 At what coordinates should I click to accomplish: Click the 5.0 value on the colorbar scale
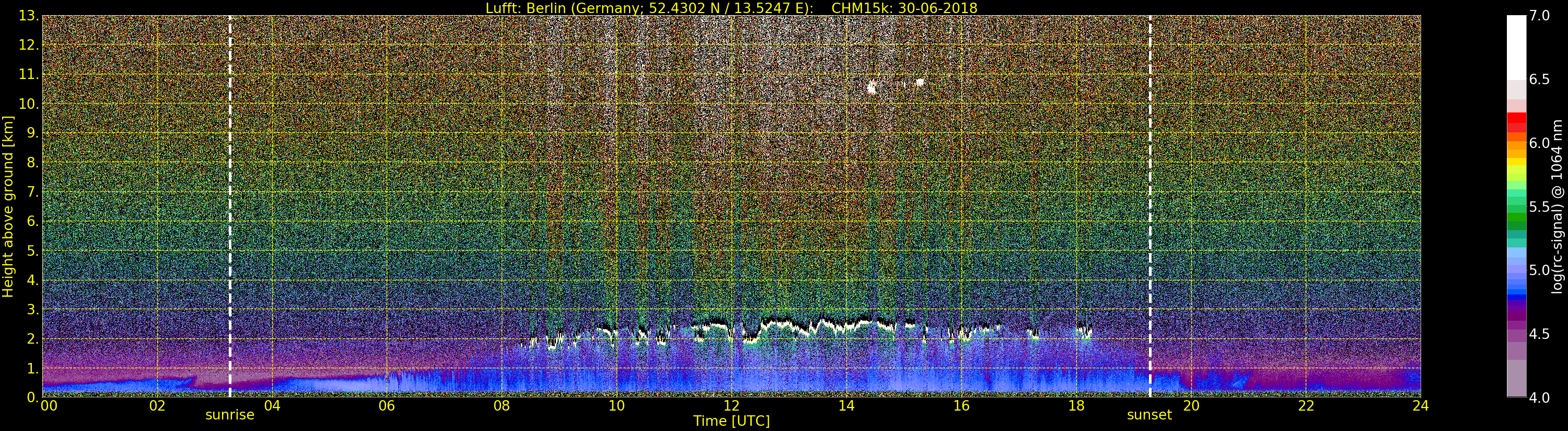tap(1540, 270)
